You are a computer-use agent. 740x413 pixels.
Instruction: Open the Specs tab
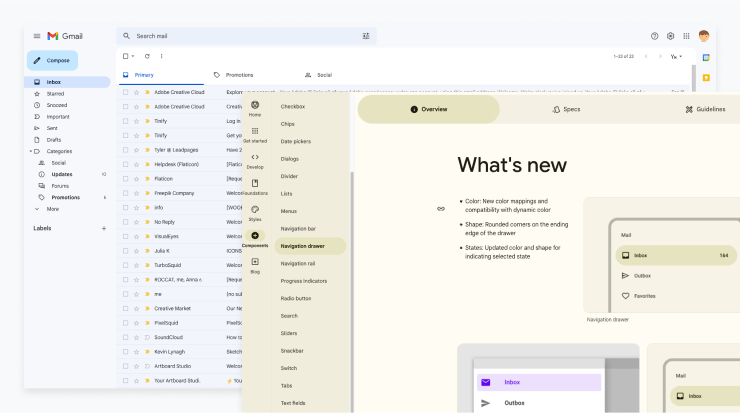click(x=566, y=110)
